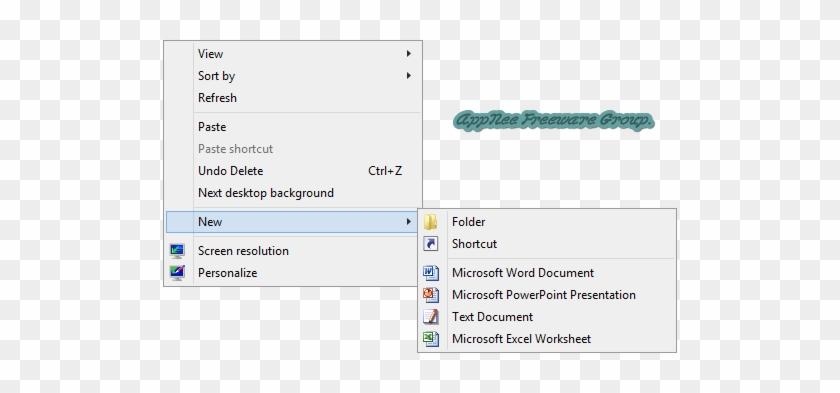
Task: Click the greyed Paste shortcut entry
Action: (293, 149)
